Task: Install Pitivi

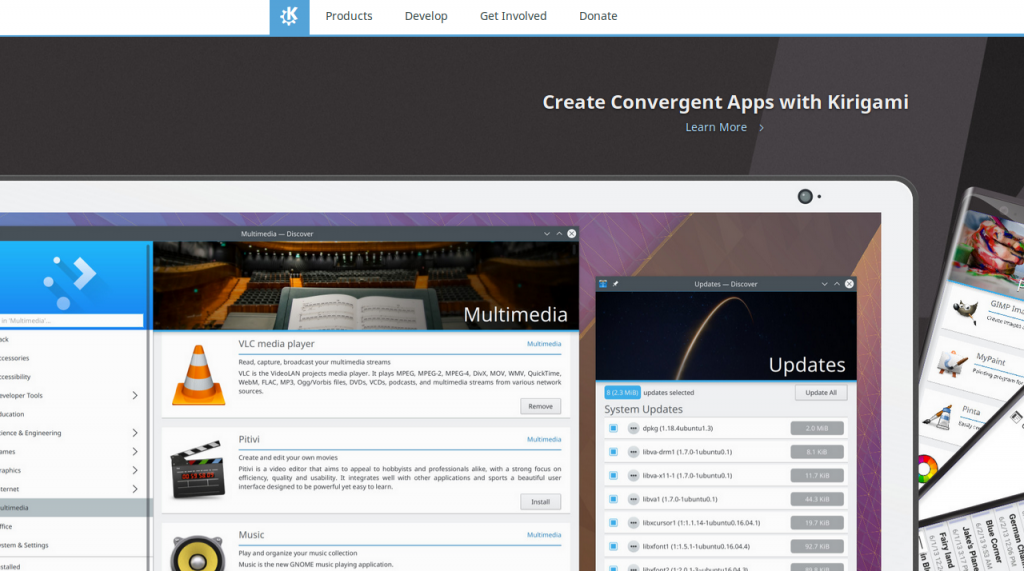Action: point(540,502)
